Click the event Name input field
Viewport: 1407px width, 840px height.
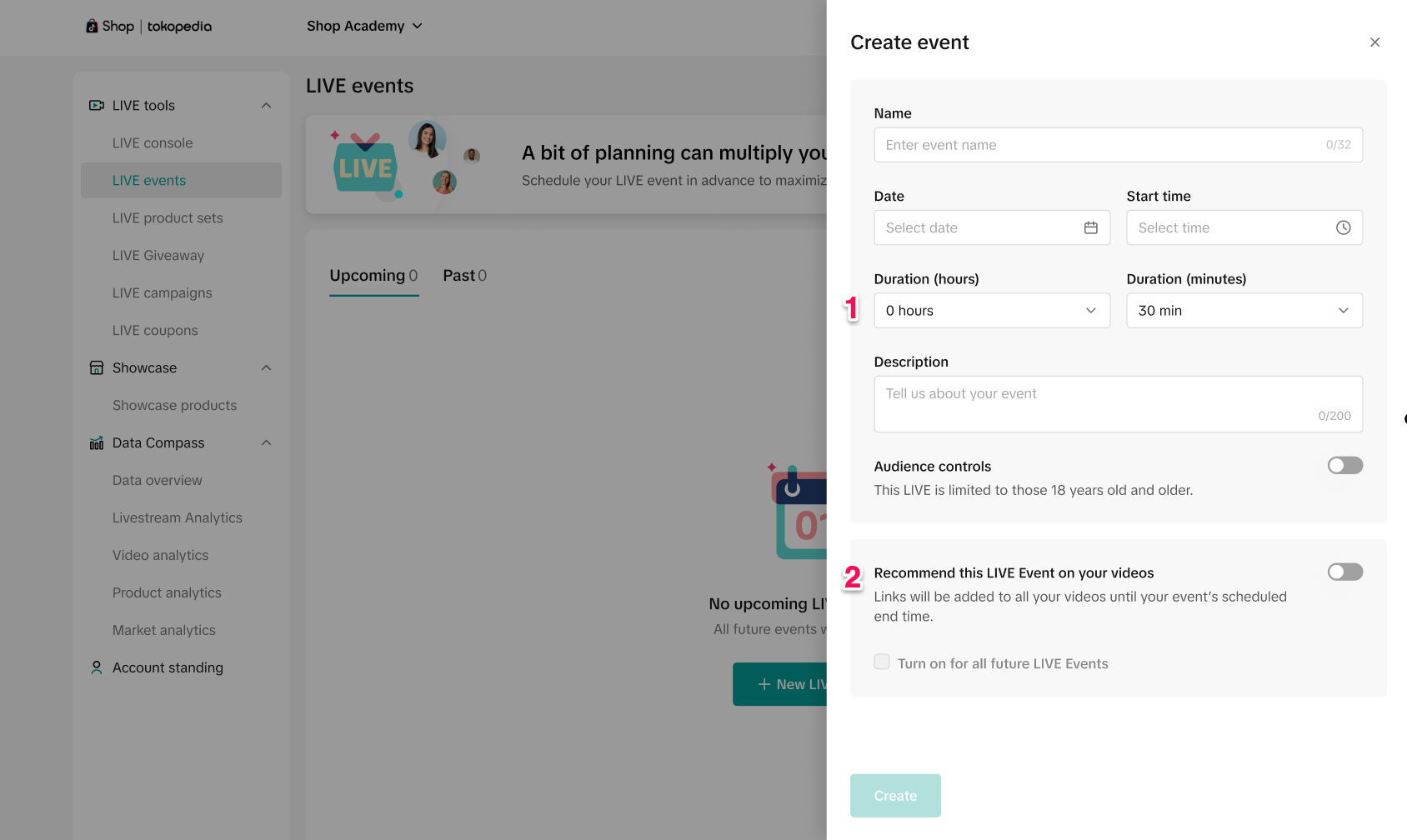pos(1100,145)
